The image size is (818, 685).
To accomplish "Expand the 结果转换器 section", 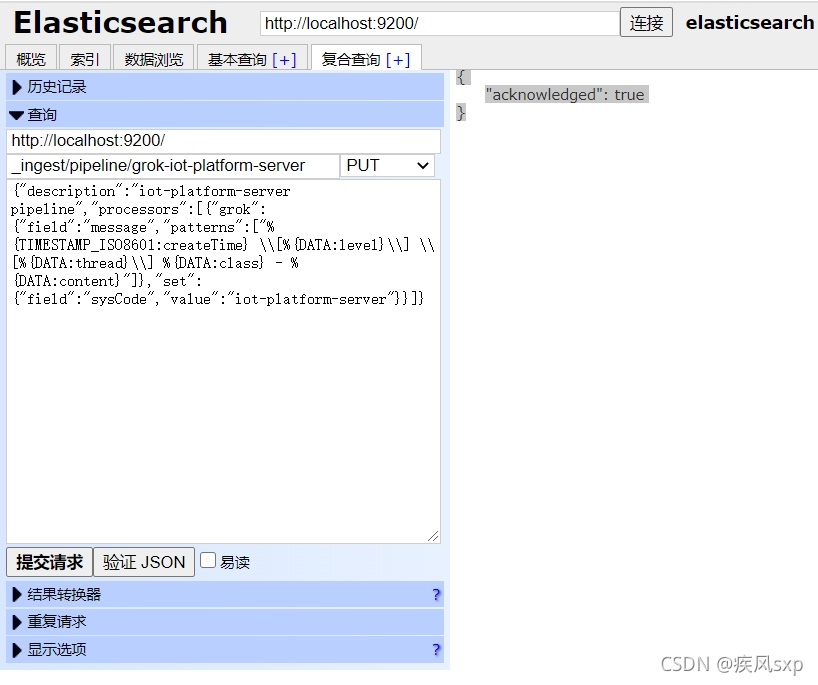I will click(225, 594).
